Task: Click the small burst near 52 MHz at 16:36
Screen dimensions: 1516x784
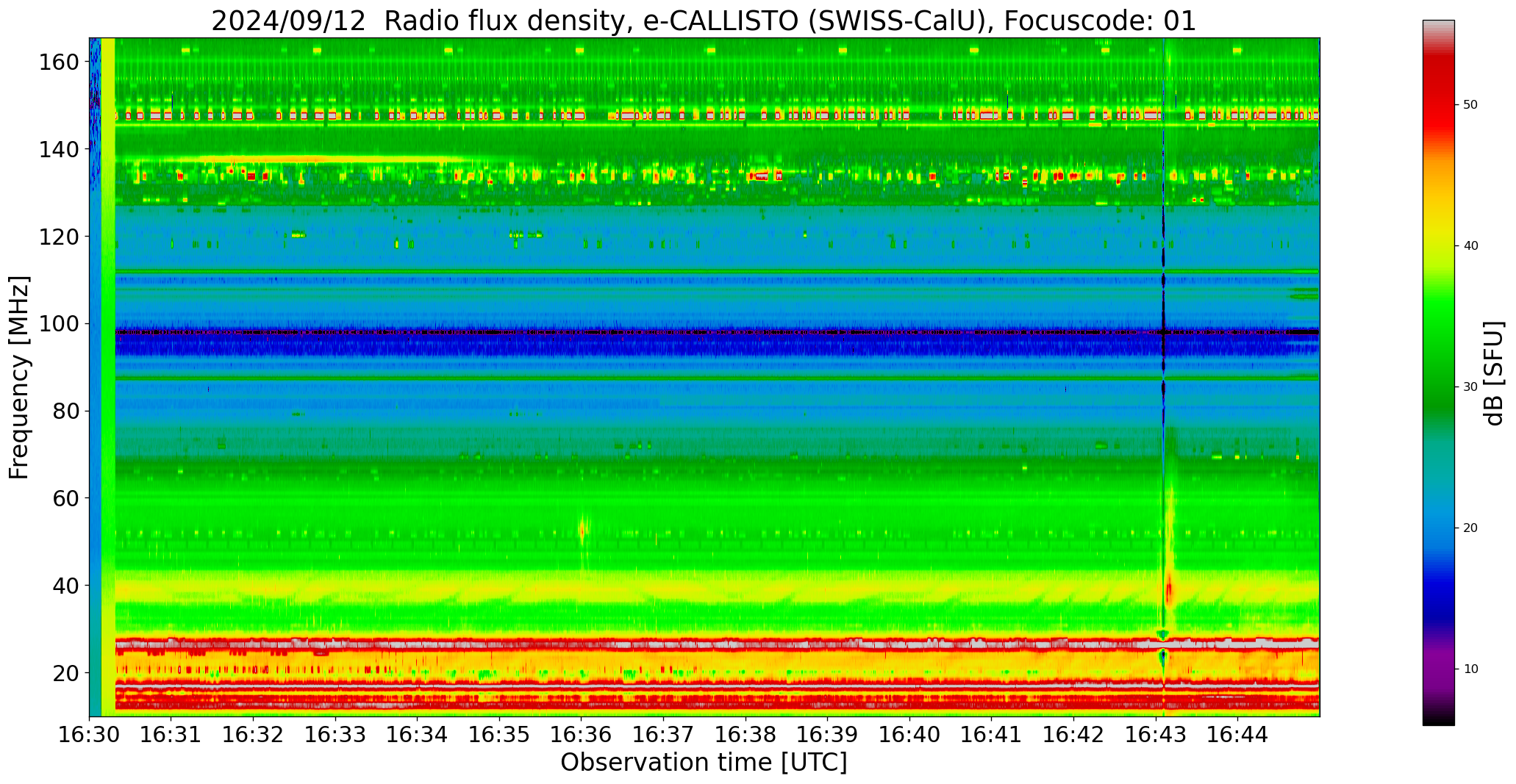Action: pyautogui.click(x=583, y=530)
